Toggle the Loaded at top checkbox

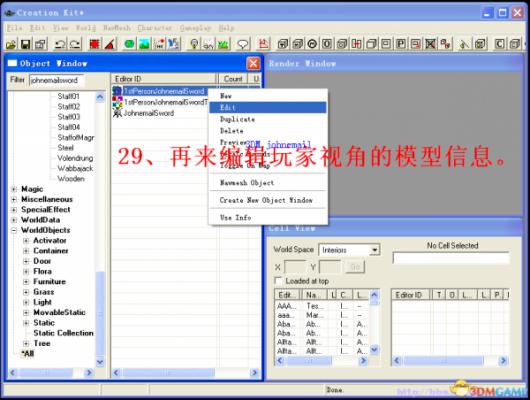click(278, 281)
